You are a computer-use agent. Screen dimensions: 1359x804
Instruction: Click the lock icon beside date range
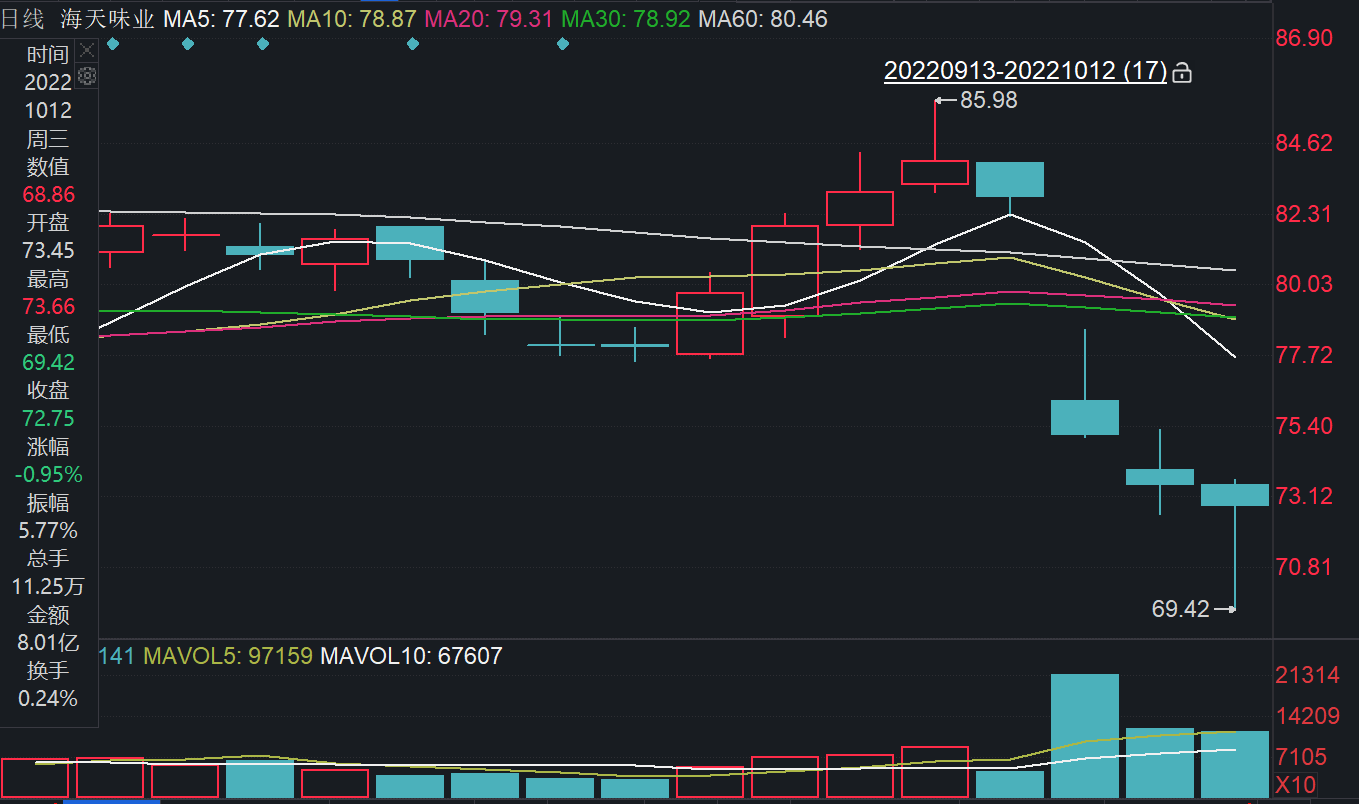(x=1182, y=72)
